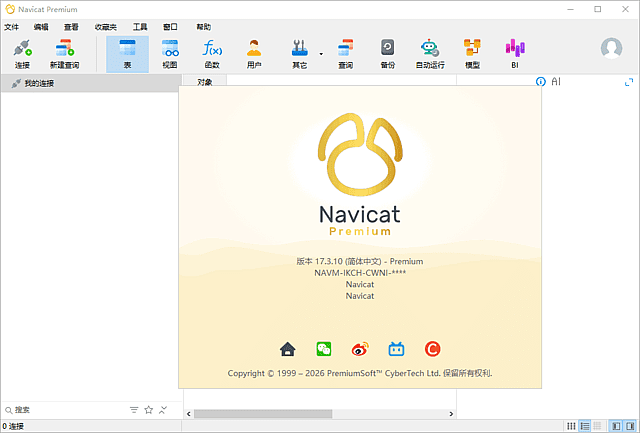Click the WeChat icon in About dialog
Screen dimensions: 640x433
[x=324, y=349]
